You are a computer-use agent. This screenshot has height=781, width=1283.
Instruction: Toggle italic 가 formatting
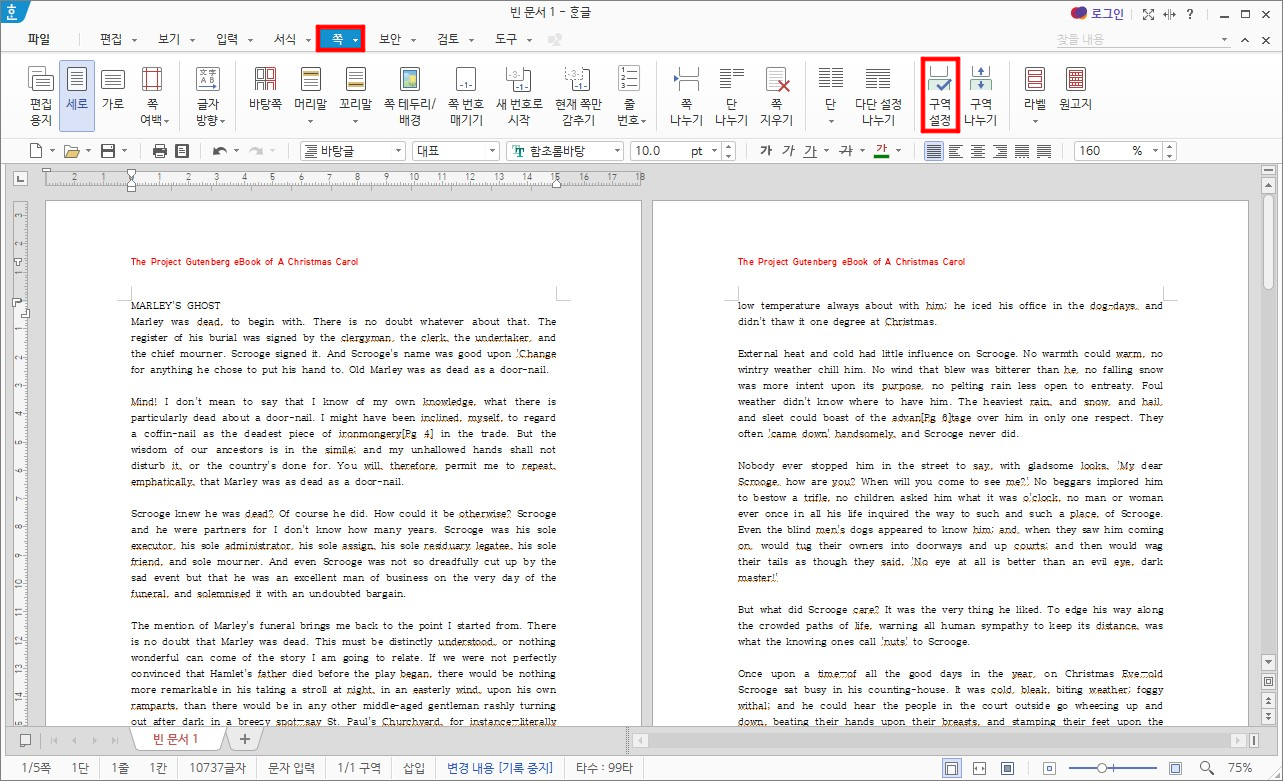(788, 151)
